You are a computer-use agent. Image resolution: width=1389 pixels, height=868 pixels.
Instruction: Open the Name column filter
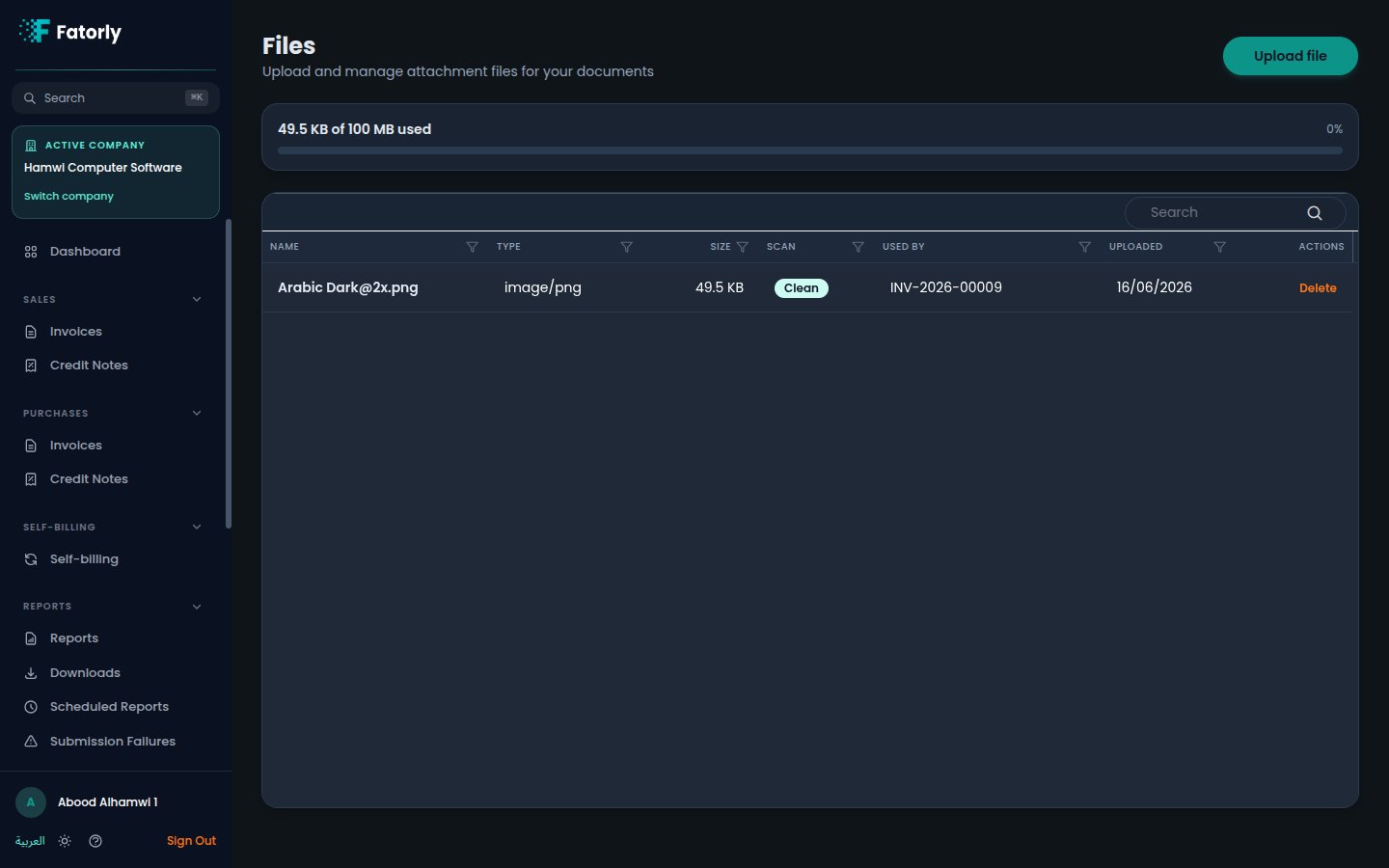click(x=473, y=247)
